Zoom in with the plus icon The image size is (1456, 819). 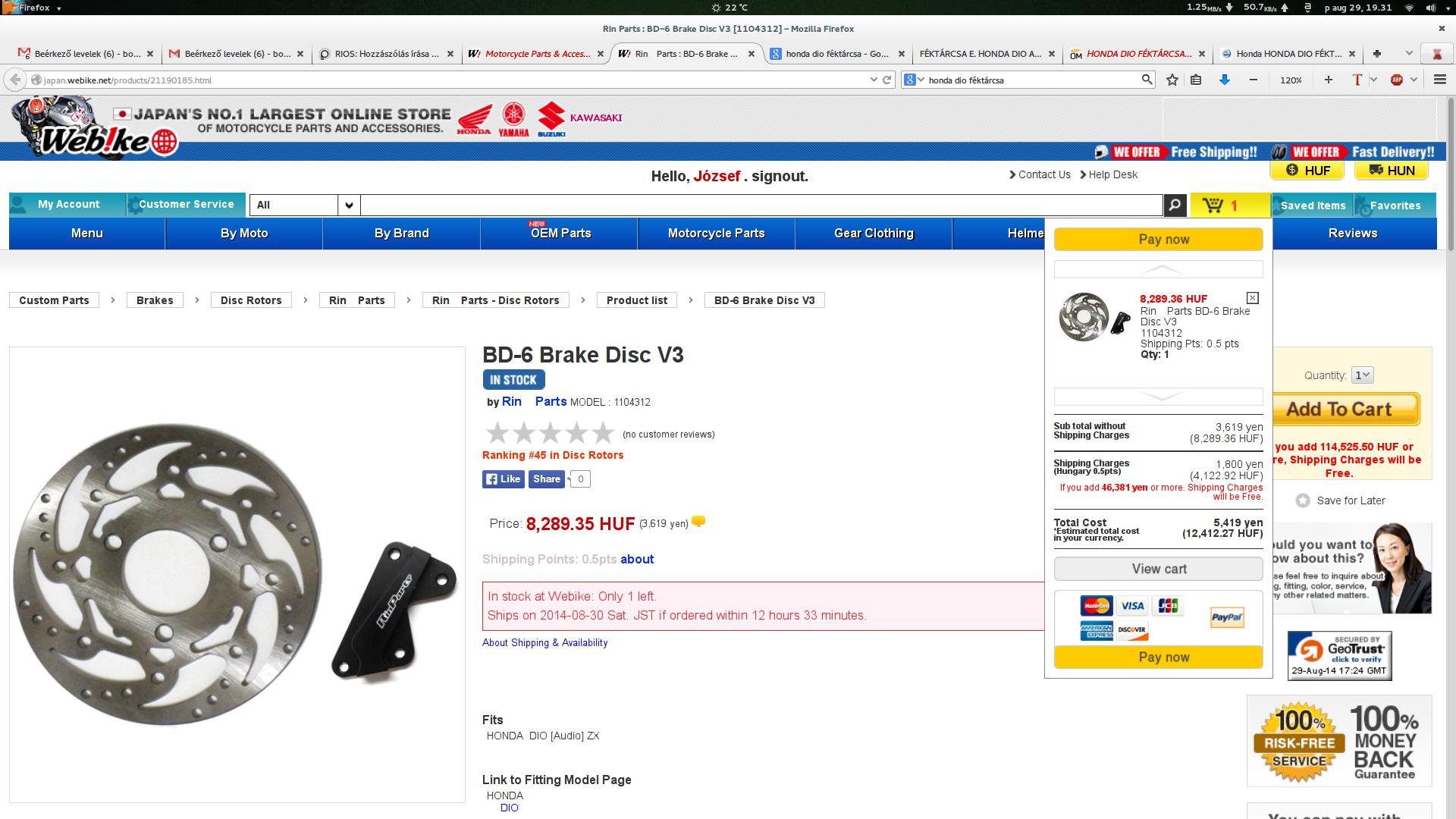click(x=1328, y=80)
